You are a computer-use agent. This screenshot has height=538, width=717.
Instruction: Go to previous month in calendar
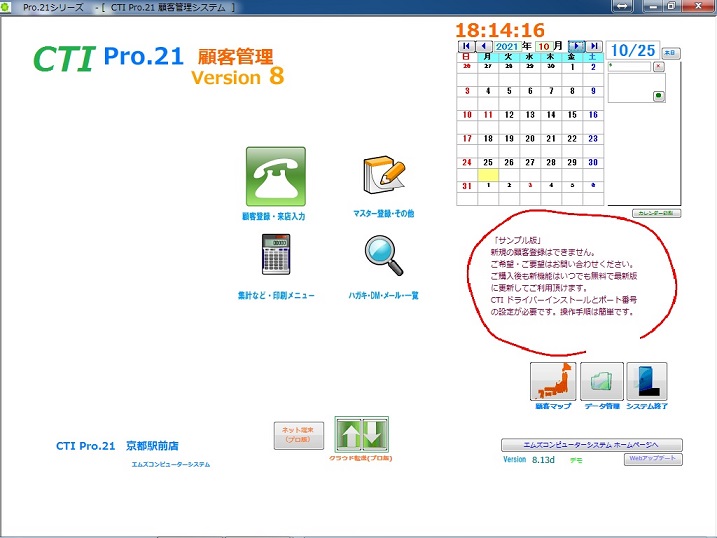(484, 46)
